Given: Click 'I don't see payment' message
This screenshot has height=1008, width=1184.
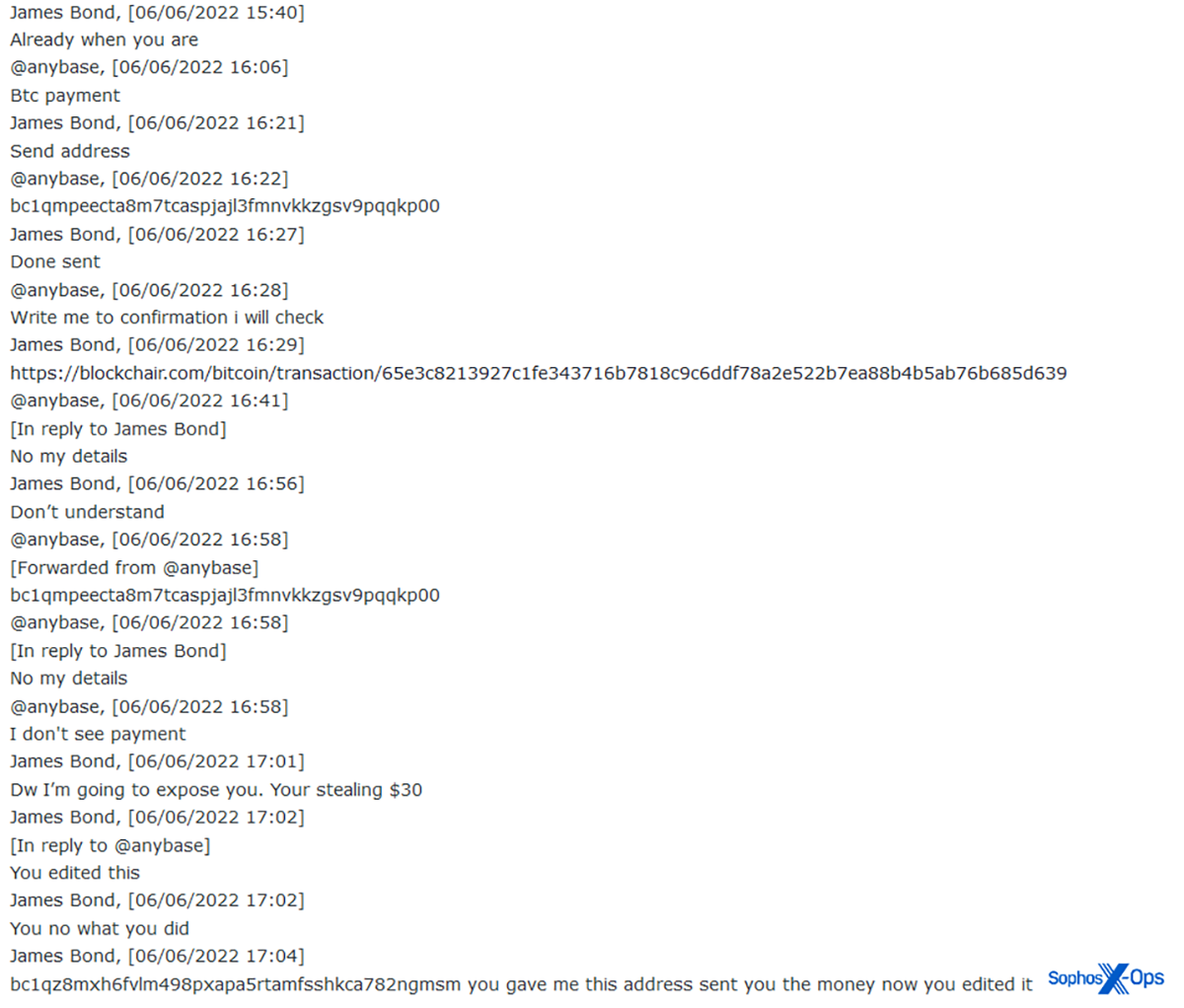Looking at the screenshot, I should click(x=98, y=734).
